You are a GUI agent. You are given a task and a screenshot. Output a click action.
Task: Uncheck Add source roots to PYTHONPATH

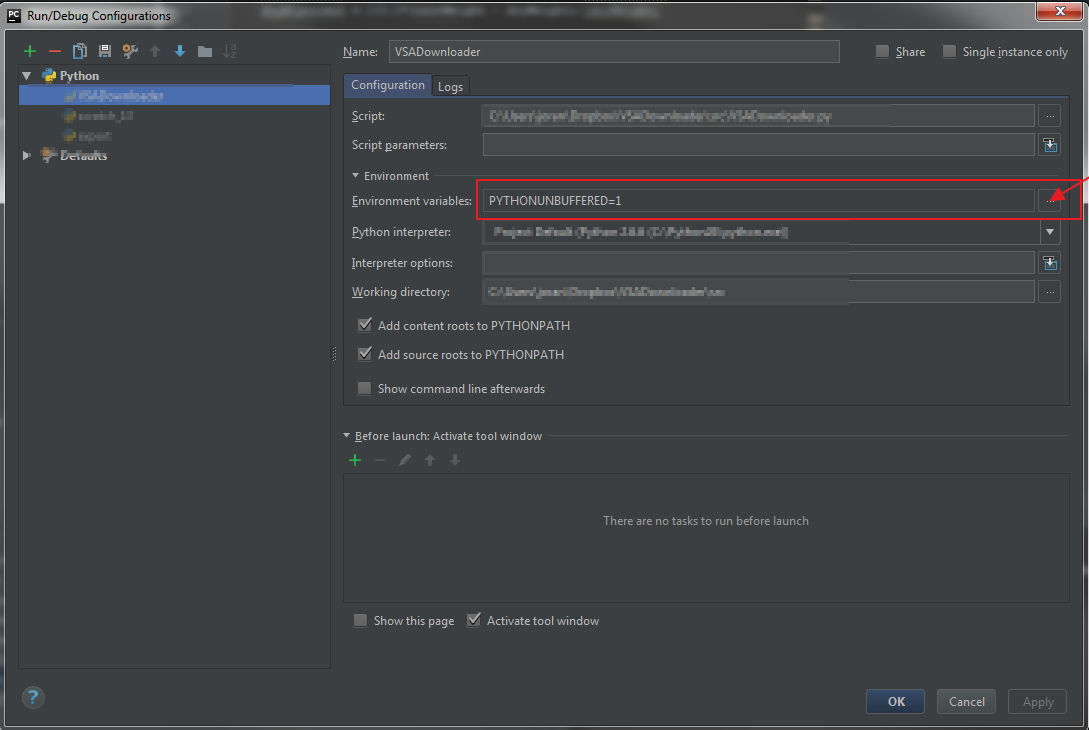[x=365, y=354]
